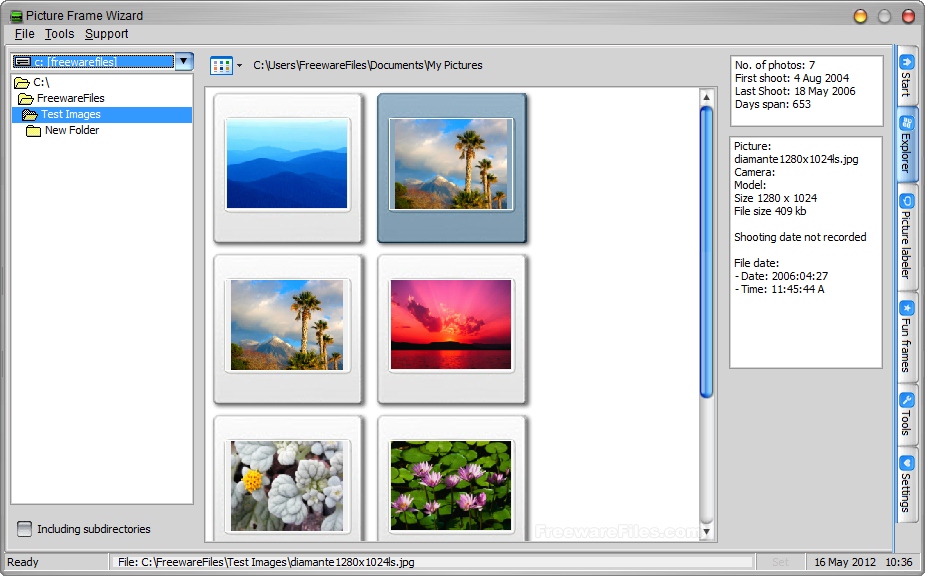Click the New Folder folder icon

pyautogui.click(x=33, y=130)
